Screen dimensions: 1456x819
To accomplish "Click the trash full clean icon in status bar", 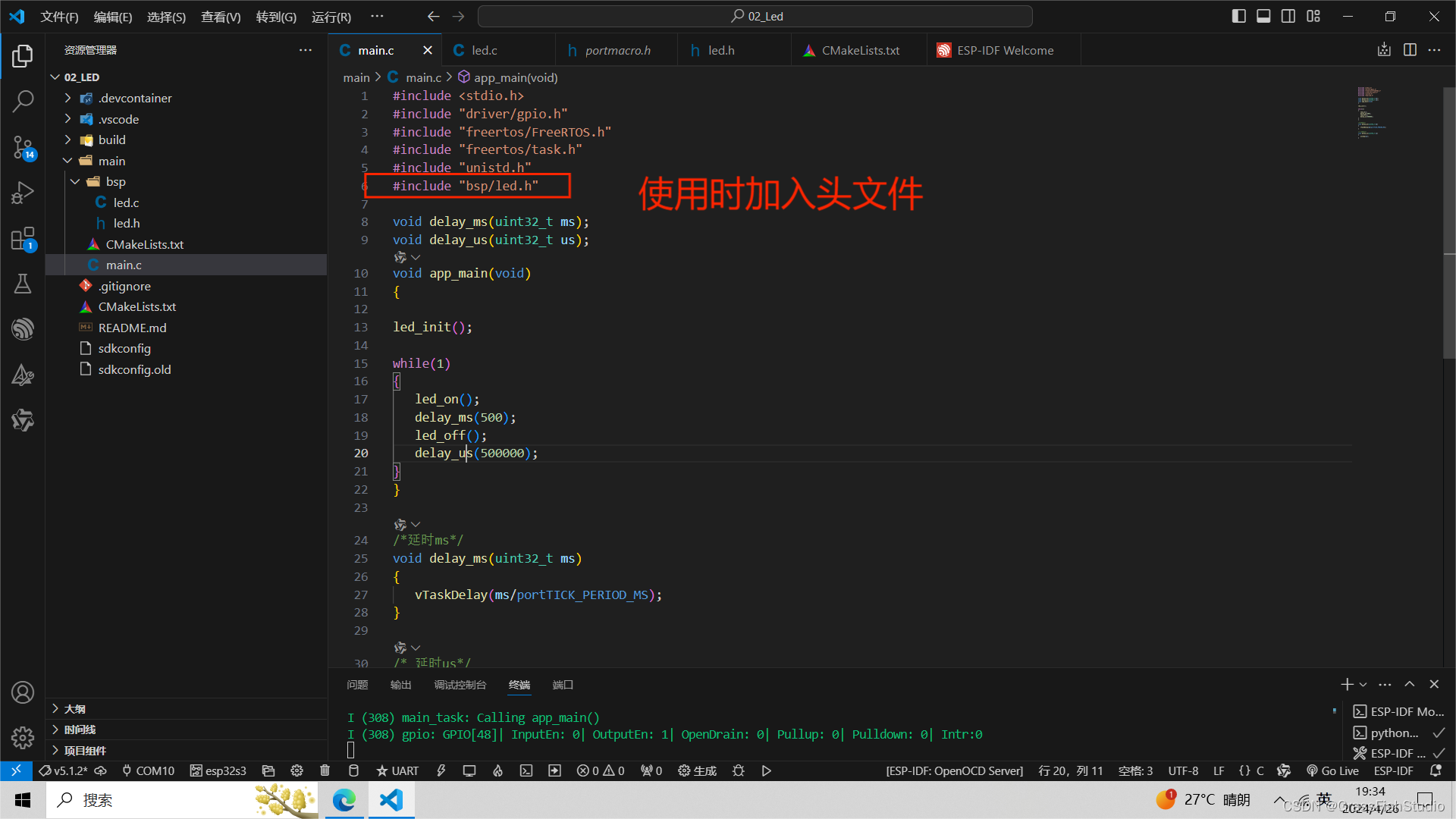I will [325, 770].
